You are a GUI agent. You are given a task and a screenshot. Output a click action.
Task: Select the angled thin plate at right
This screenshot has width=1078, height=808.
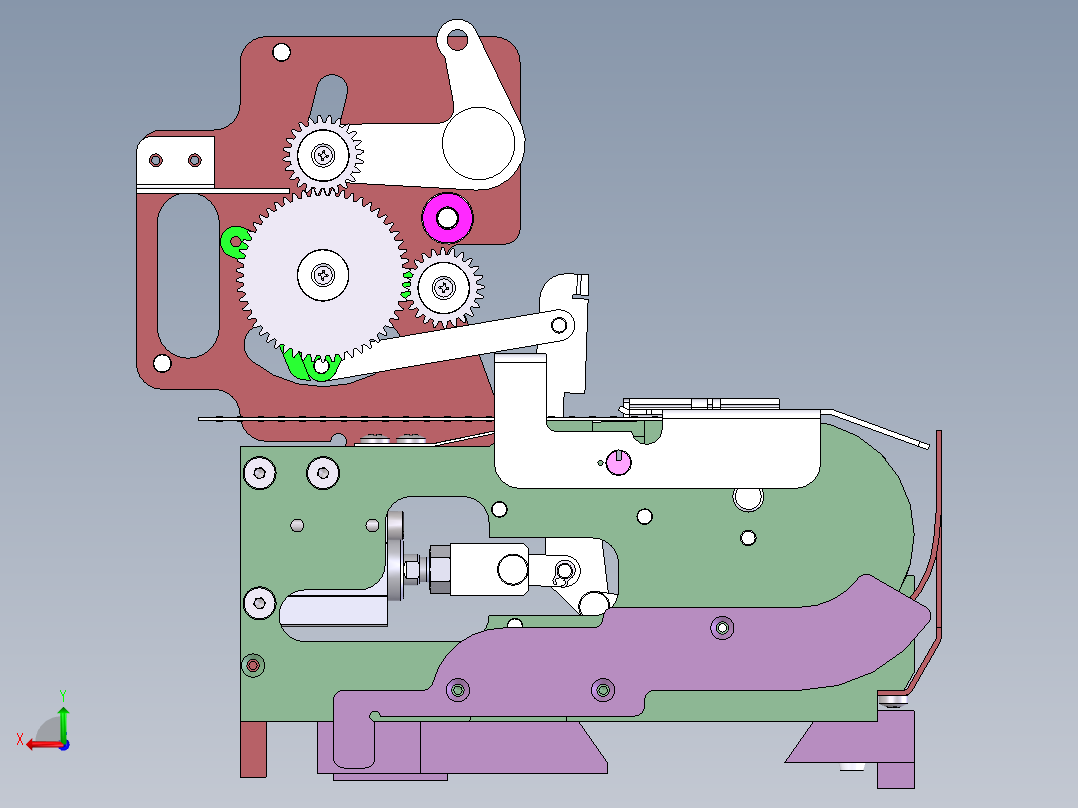coord(878,429)
